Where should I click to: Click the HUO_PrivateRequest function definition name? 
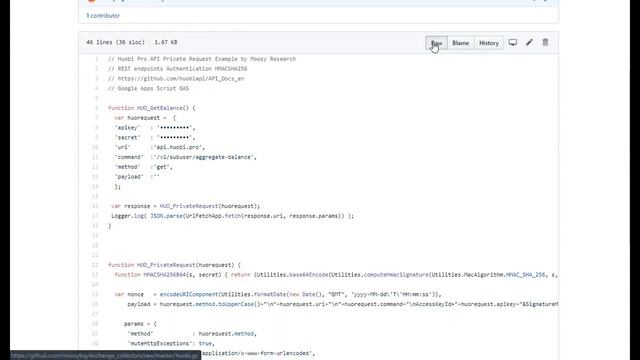pyautogui.click(x=166, y=265)
